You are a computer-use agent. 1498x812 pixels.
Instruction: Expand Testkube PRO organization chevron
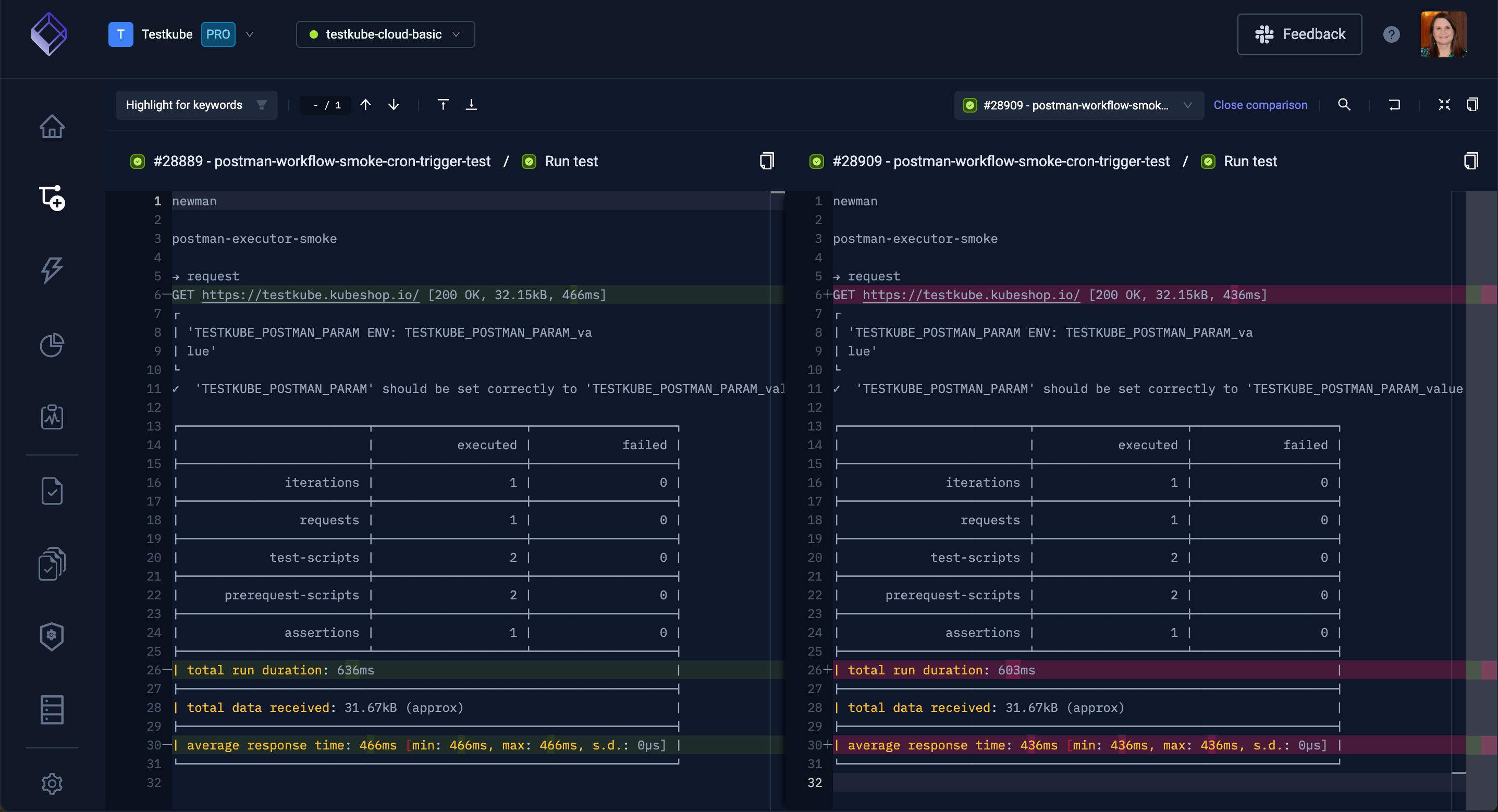pos(250,34)
